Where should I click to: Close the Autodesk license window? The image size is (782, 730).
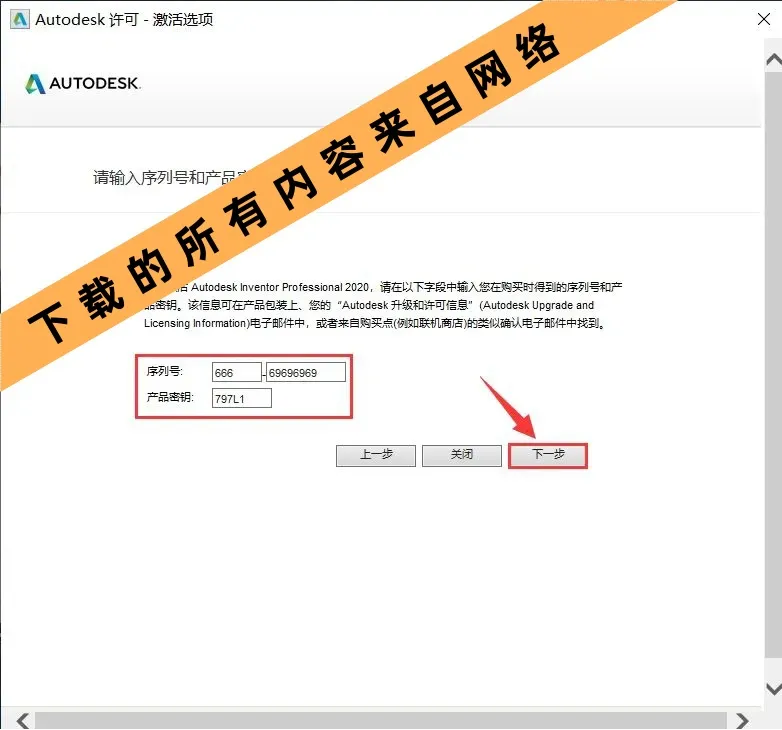point(764,19)
